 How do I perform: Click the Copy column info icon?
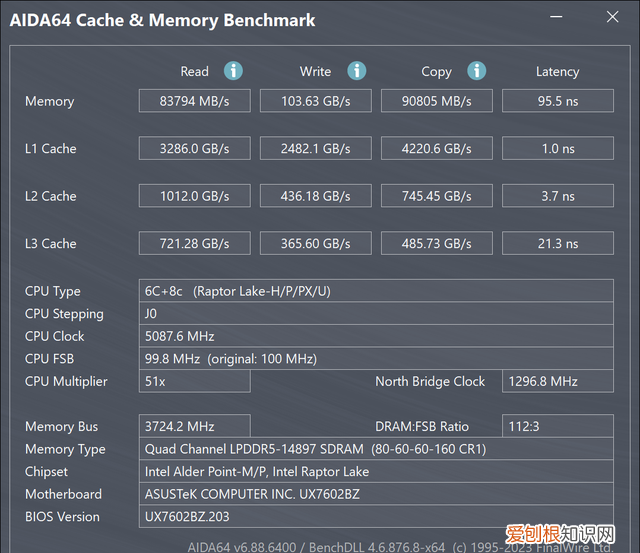click(477, 71)
